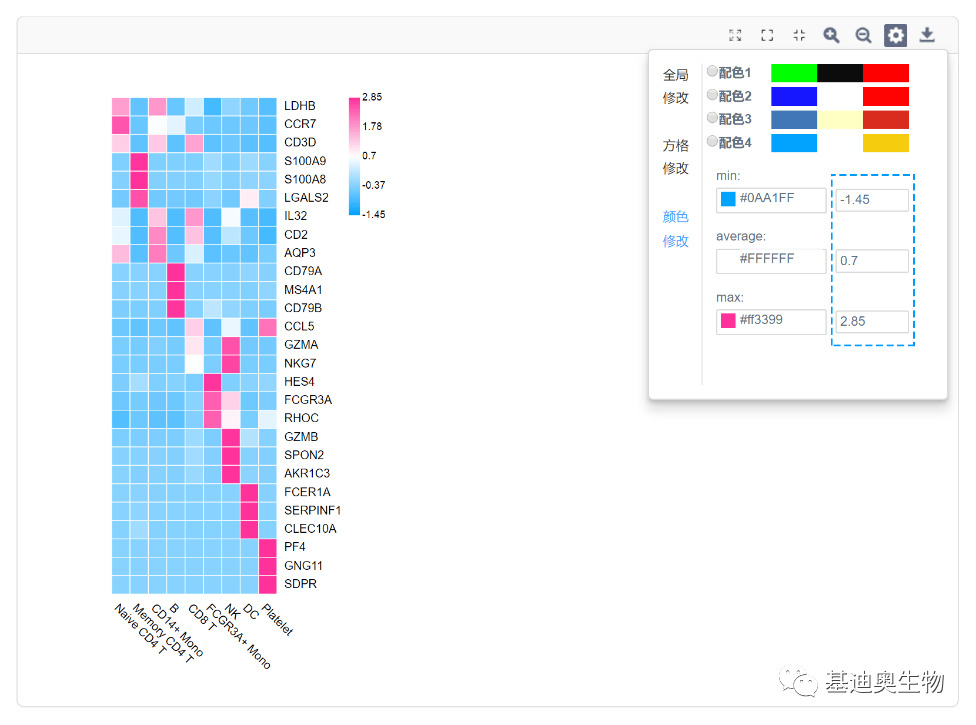This screenshot has height=725, width=976.
Task: Zoom in with the magnifier plus icon
Action: (831, 35)
